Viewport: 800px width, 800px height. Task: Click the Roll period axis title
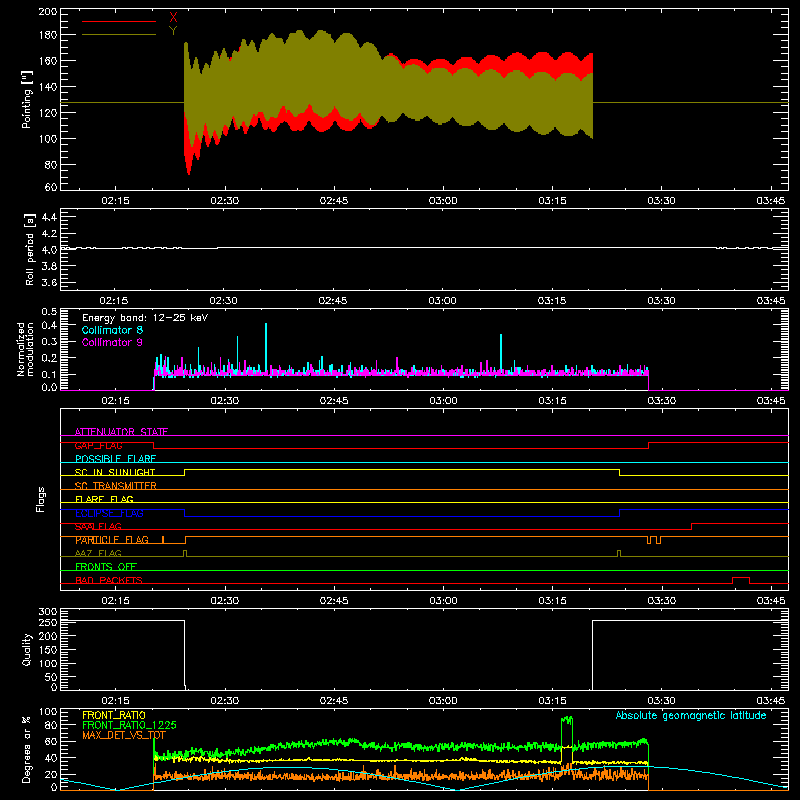pos(29,249)
